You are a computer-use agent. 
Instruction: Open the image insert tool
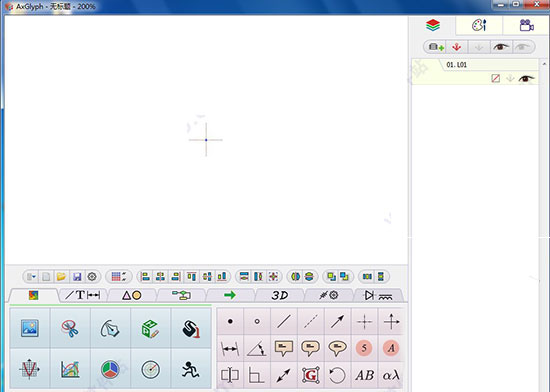(30, 328)
